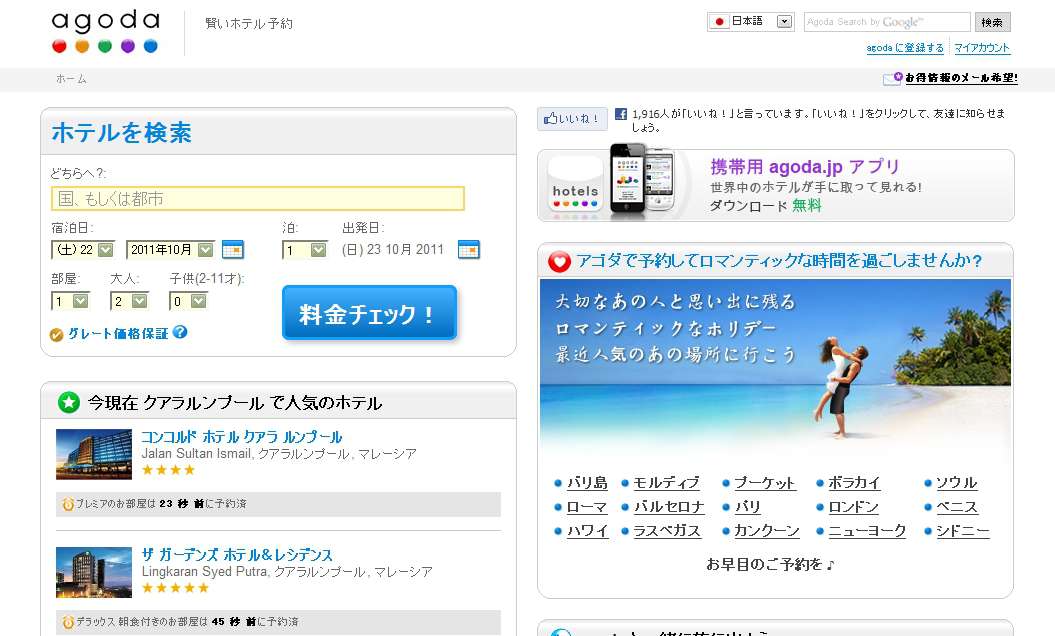1055x636 pixels.
Task: Open the check-in date calendar icon
Action: (x=233, y=250)
